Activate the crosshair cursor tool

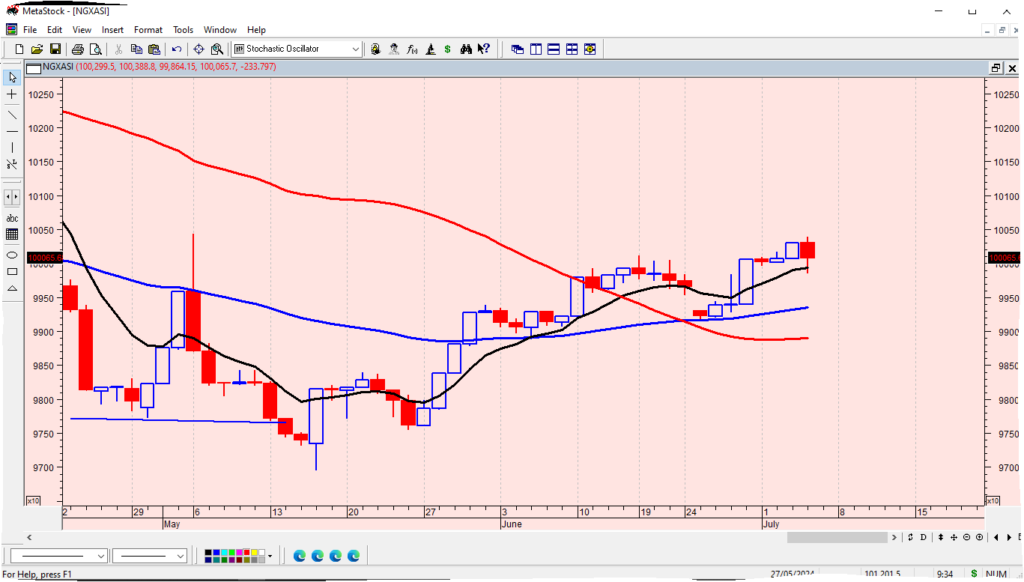[x=12, y=94]
